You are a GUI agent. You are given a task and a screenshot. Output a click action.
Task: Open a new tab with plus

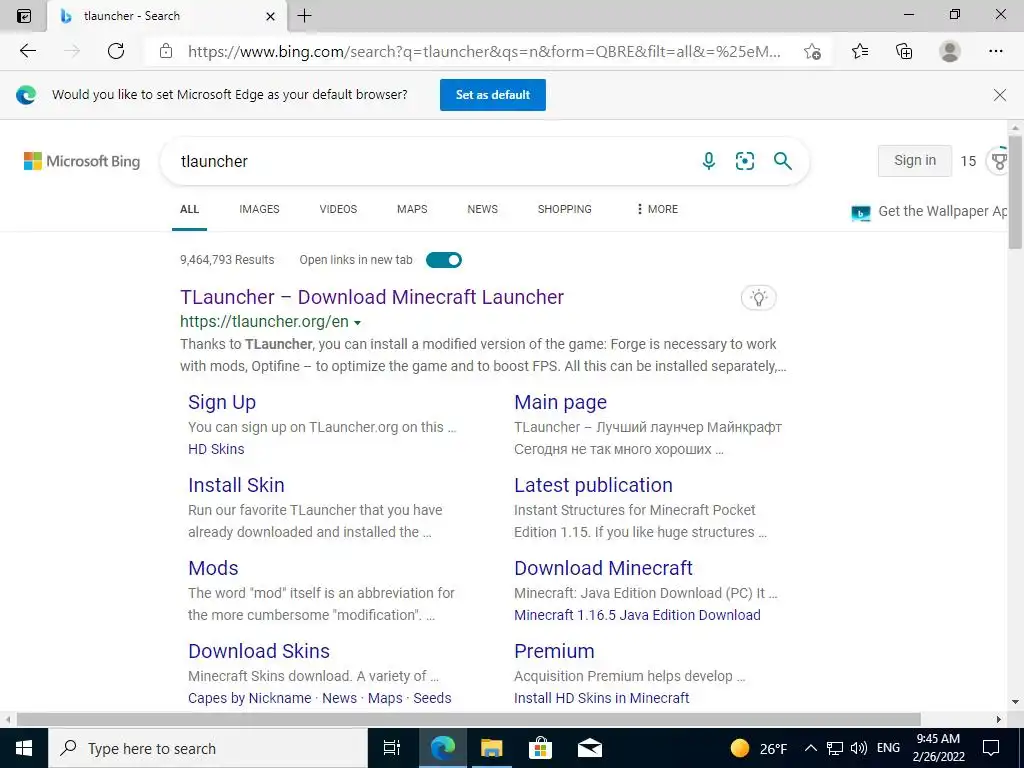coord(304,16)
